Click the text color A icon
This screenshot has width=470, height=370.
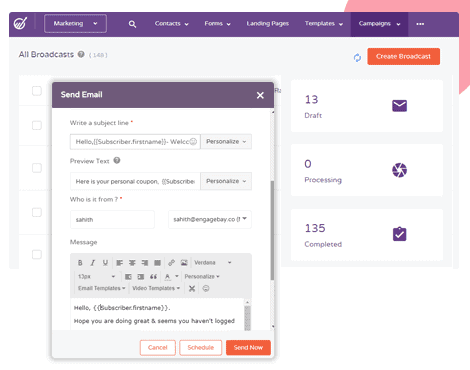[168, 277]
